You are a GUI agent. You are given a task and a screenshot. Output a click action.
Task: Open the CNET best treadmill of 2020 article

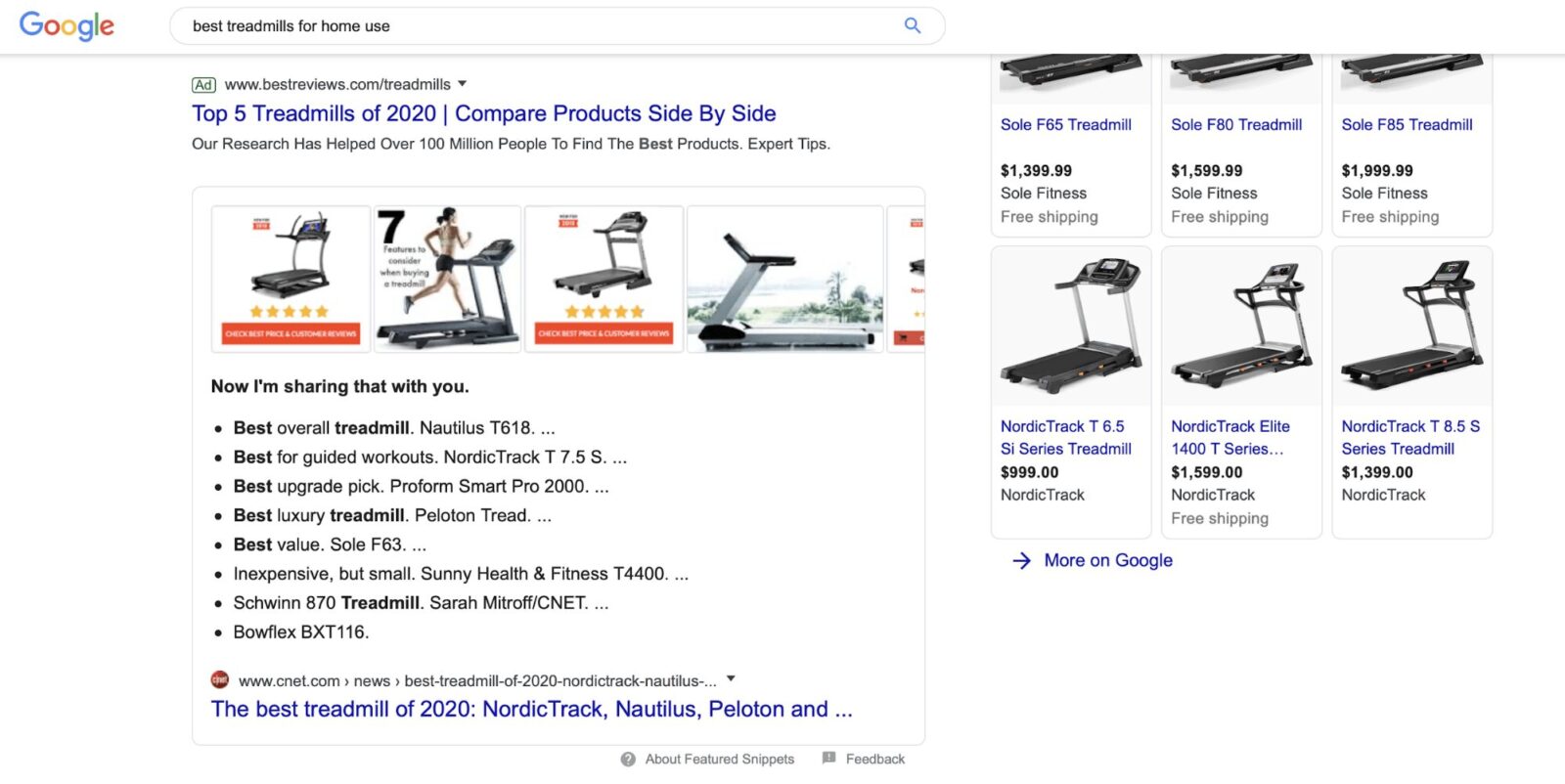click(x=533, y=709)
